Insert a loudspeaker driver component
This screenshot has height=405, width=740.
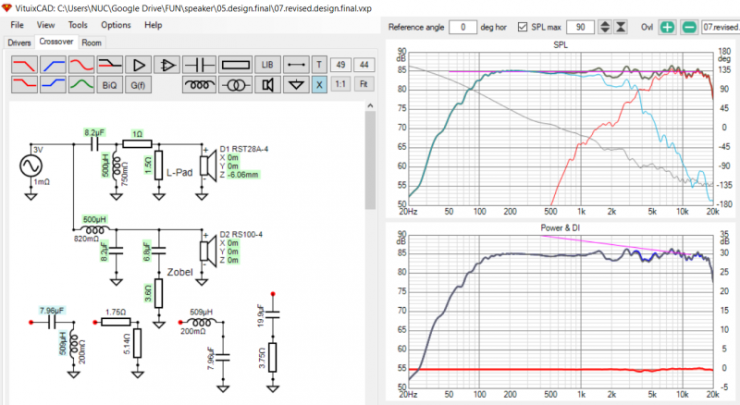point(267,85)
